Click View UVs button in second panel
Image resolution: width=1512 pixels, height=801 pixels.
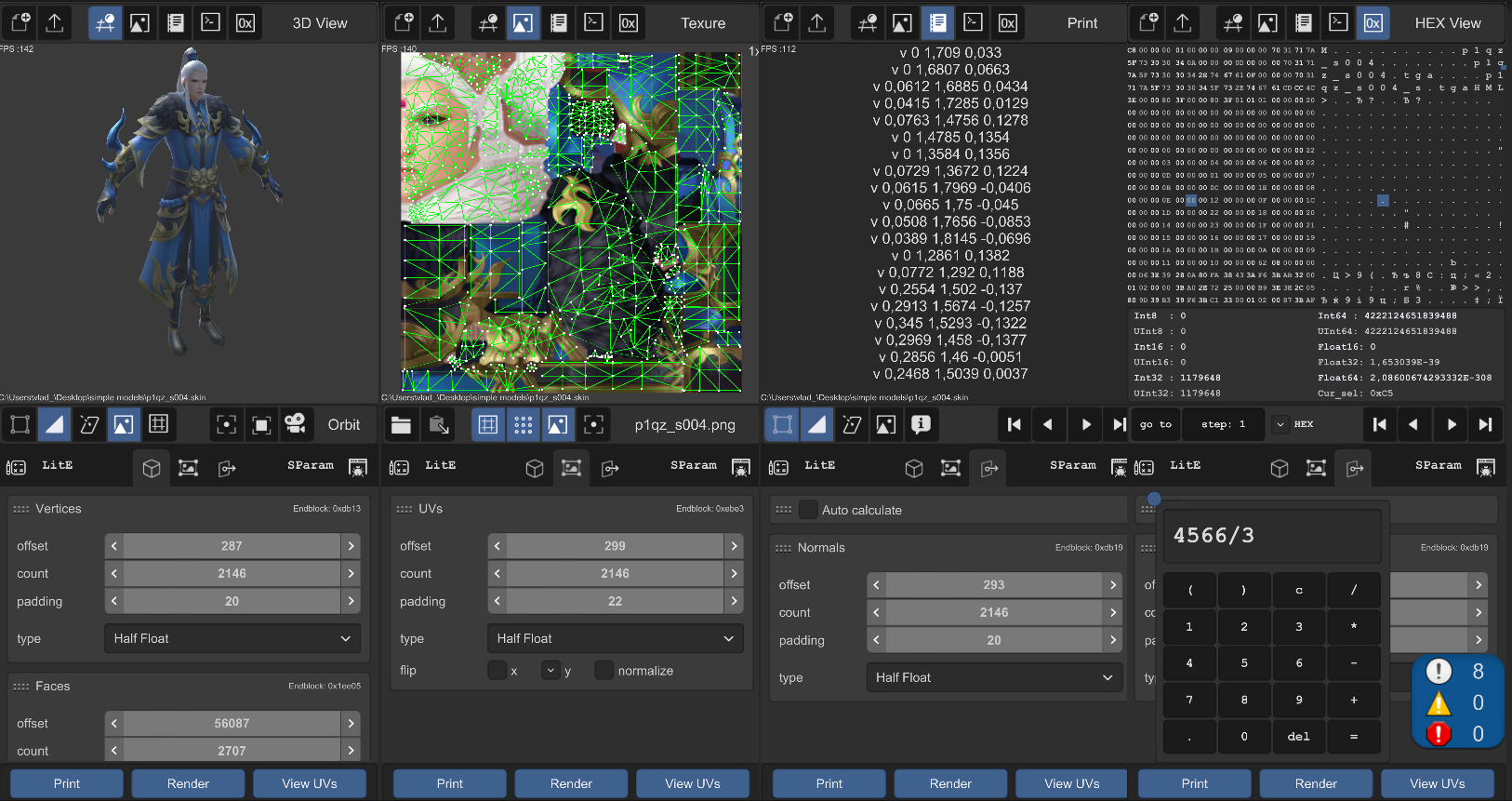click(x=693, y=784)
